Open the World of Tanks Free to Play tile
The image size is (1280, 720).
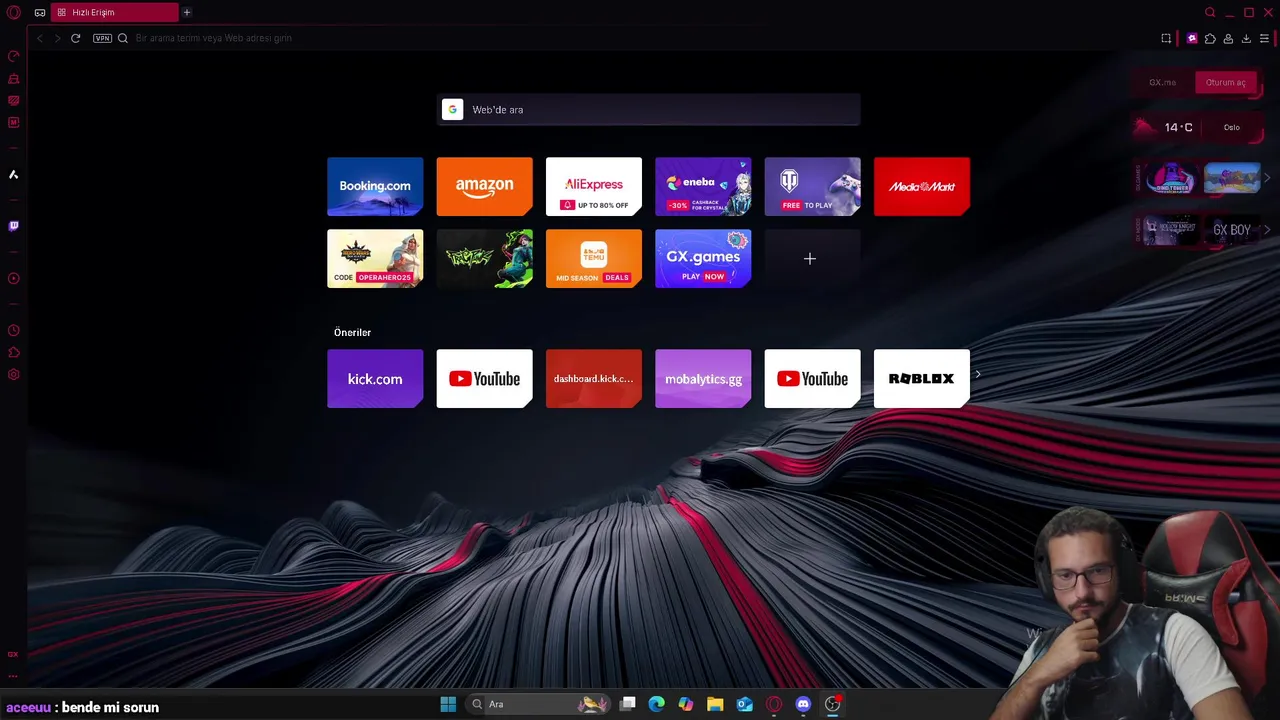(812, 186)
